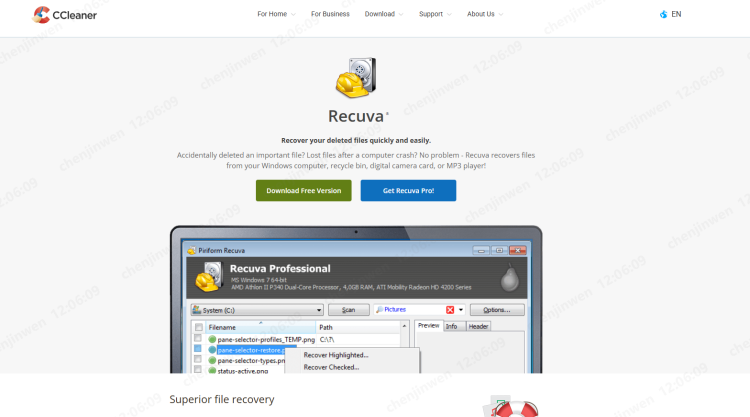
Task: Select the Superior file recovery heading
Action: tap(222, 399)
